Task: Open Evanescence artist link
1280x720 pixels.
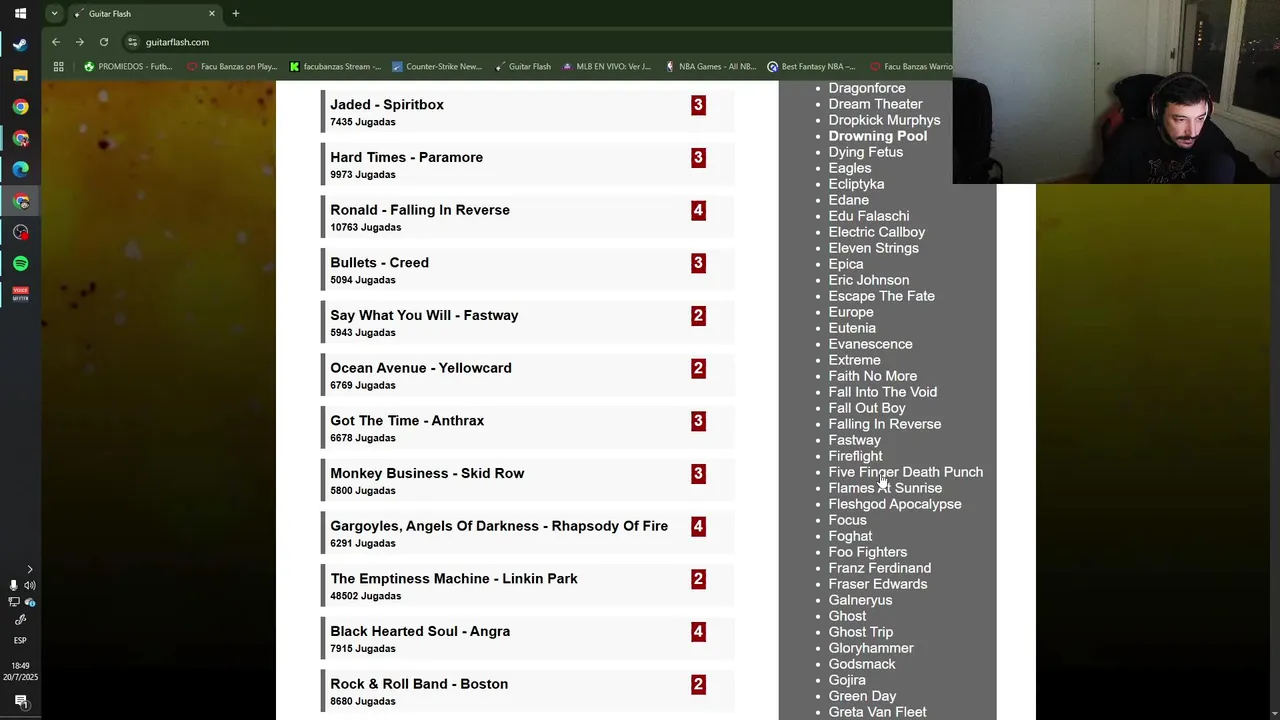Action: [x=870, y=344]
